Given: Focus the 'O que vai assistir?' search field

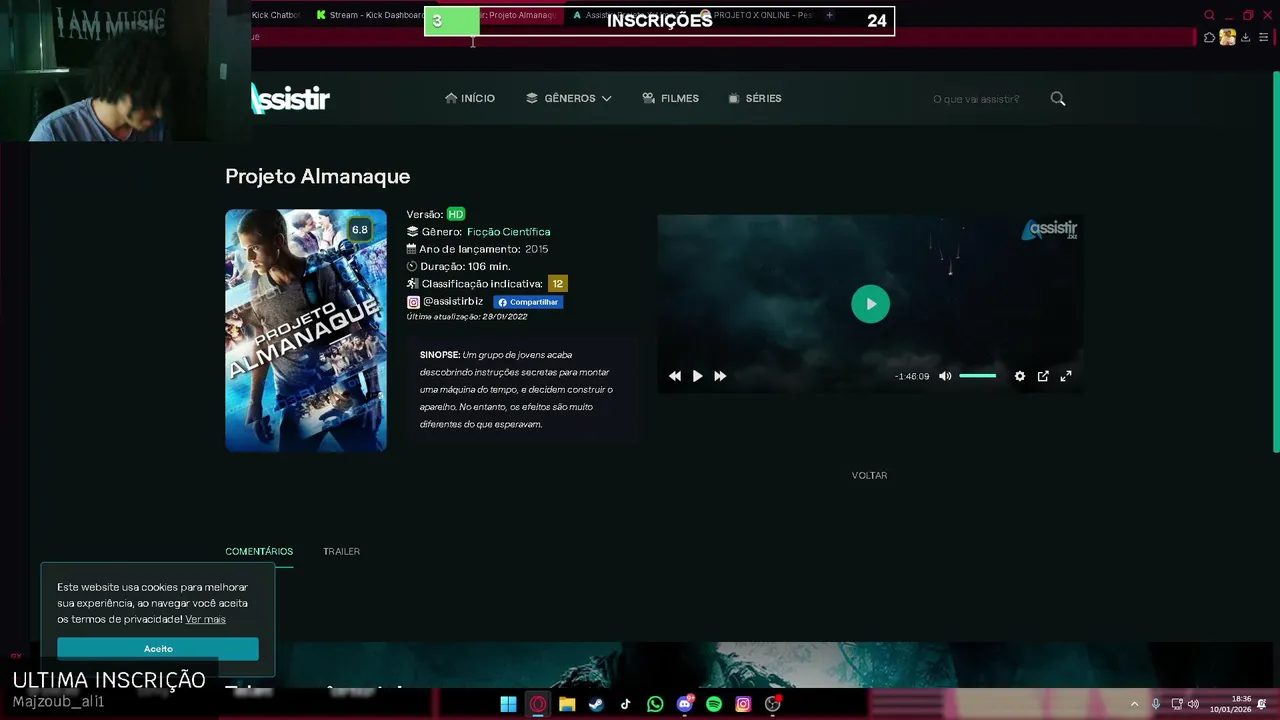Looking at the screenshot, I should (976, 99).
